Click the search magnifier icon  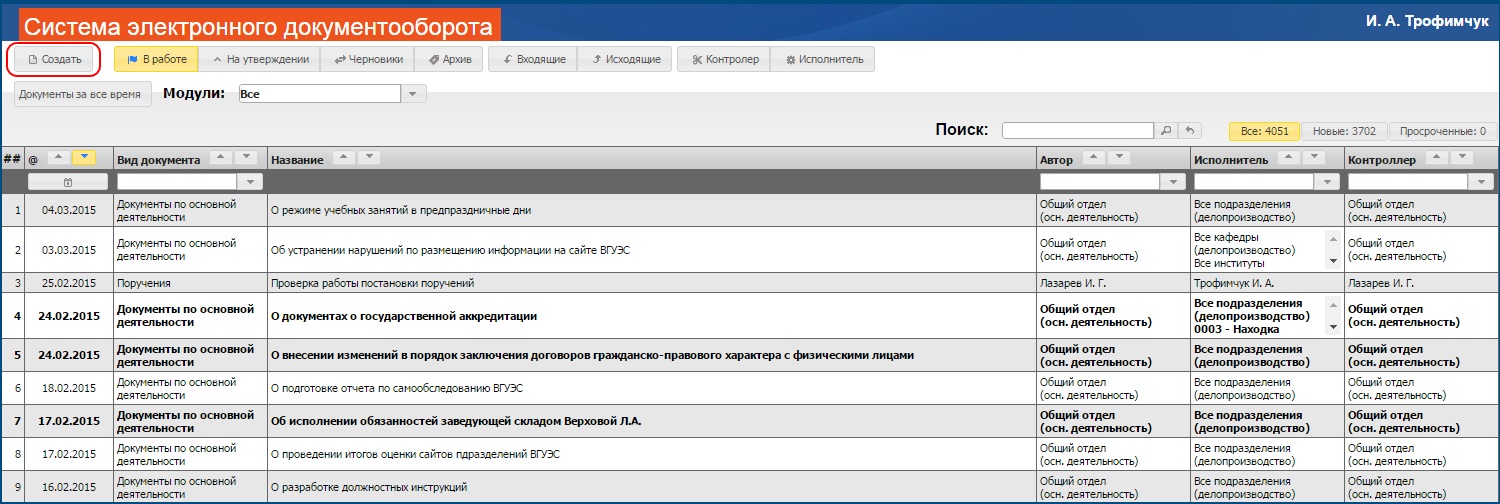click(x=1165, y=131)
